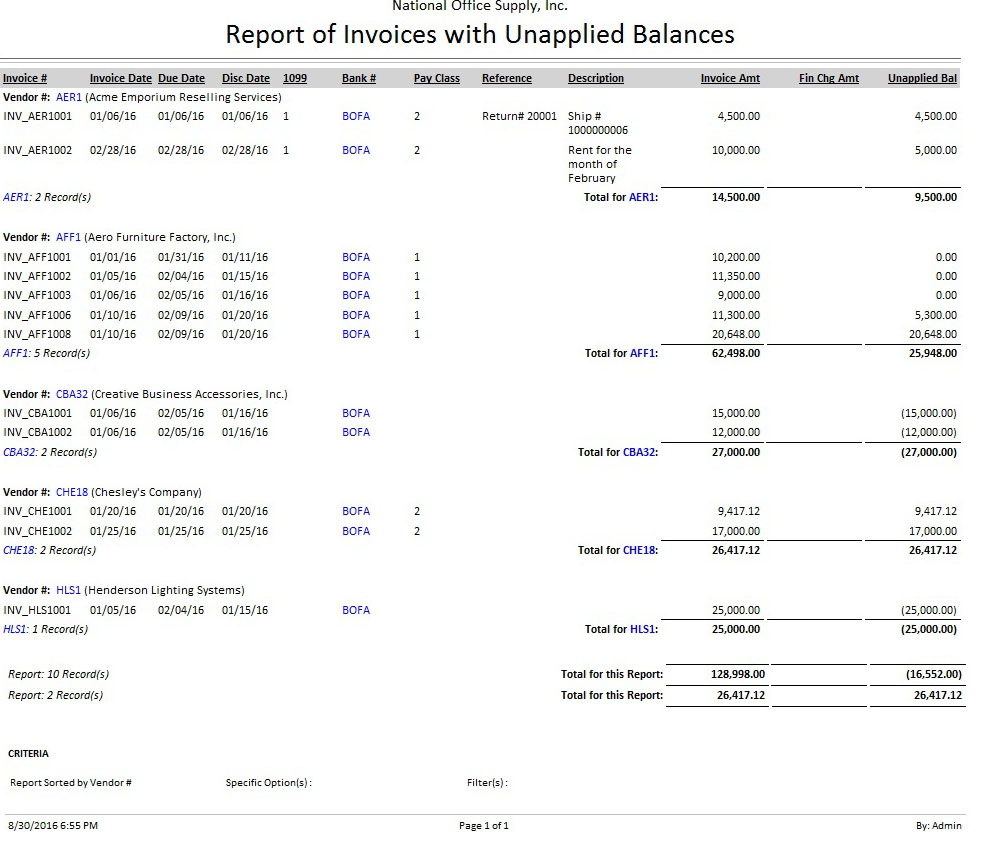Click the Invoice Amt column header
This screenshot has height=854, width=1007.
tap(730, 79)
